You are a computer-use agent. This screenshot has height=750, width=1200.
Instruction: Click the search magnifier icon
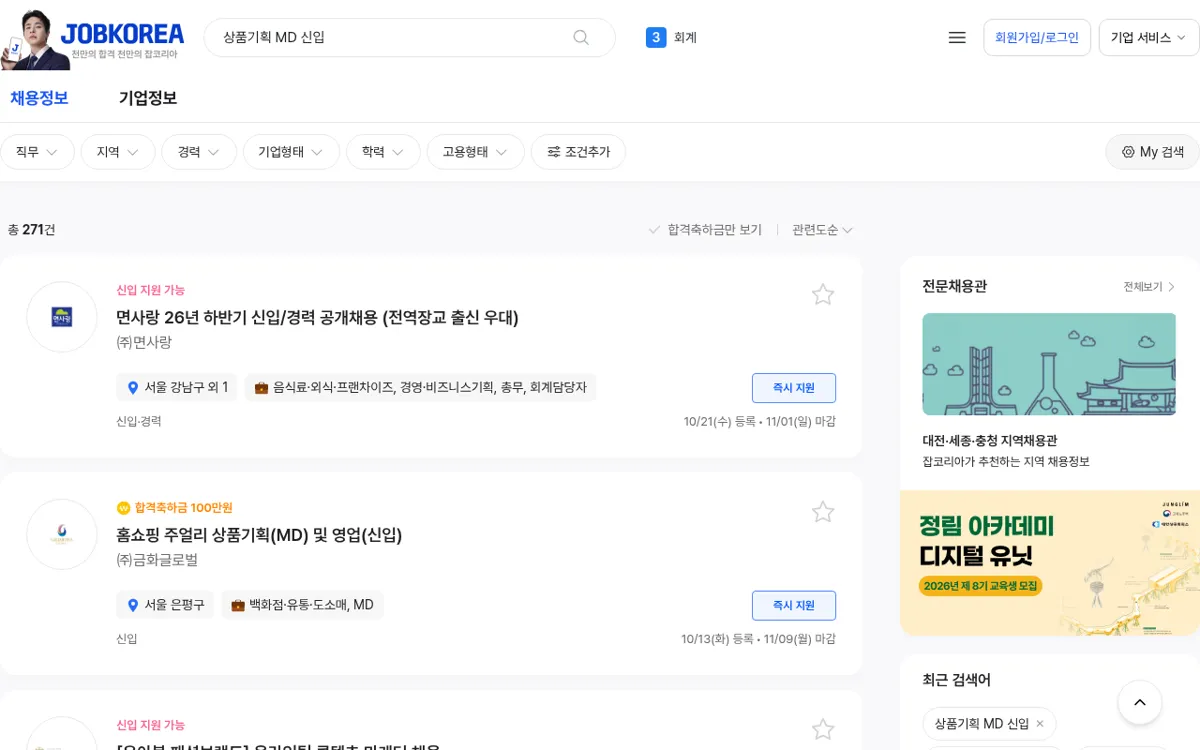581,37
